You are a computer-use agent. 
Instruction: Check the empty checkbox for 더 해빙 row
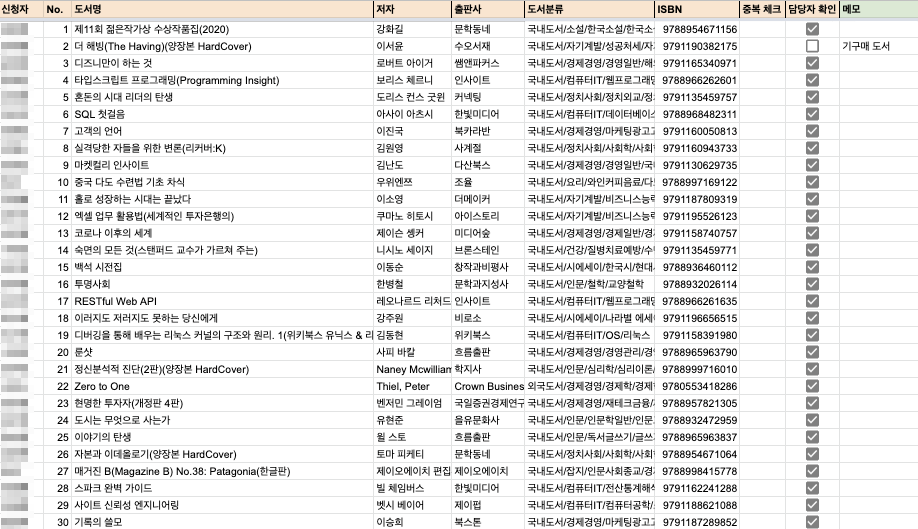812,46
